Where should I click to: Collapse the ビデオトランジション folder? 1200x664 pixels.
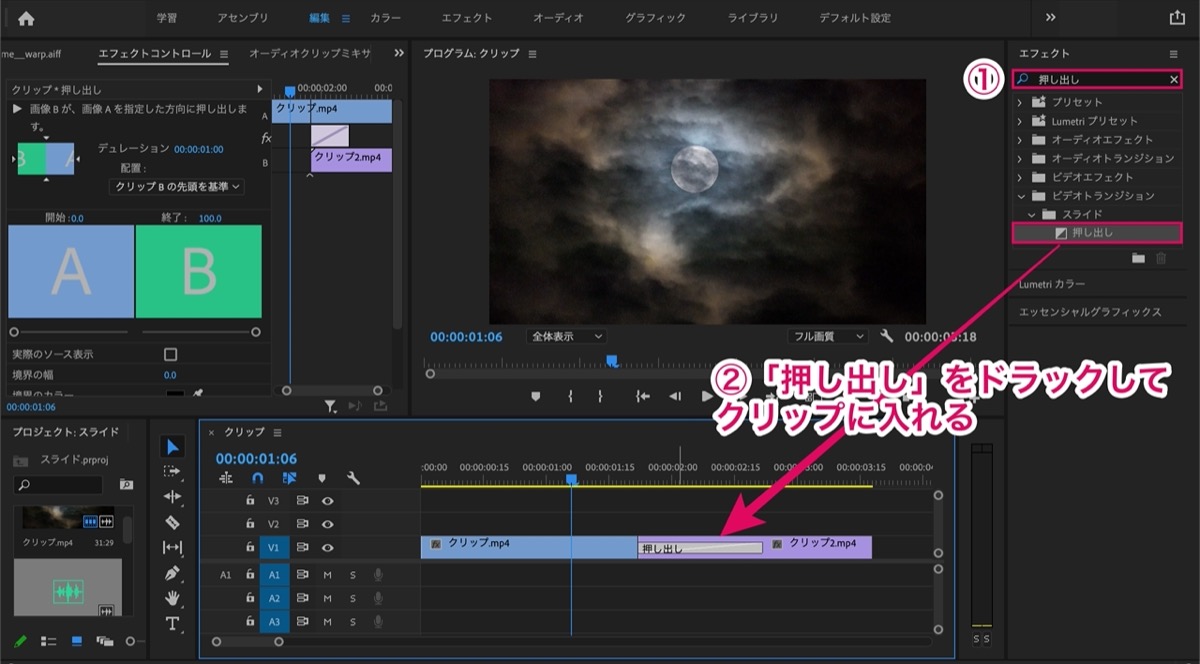(x=1020, y=196)
